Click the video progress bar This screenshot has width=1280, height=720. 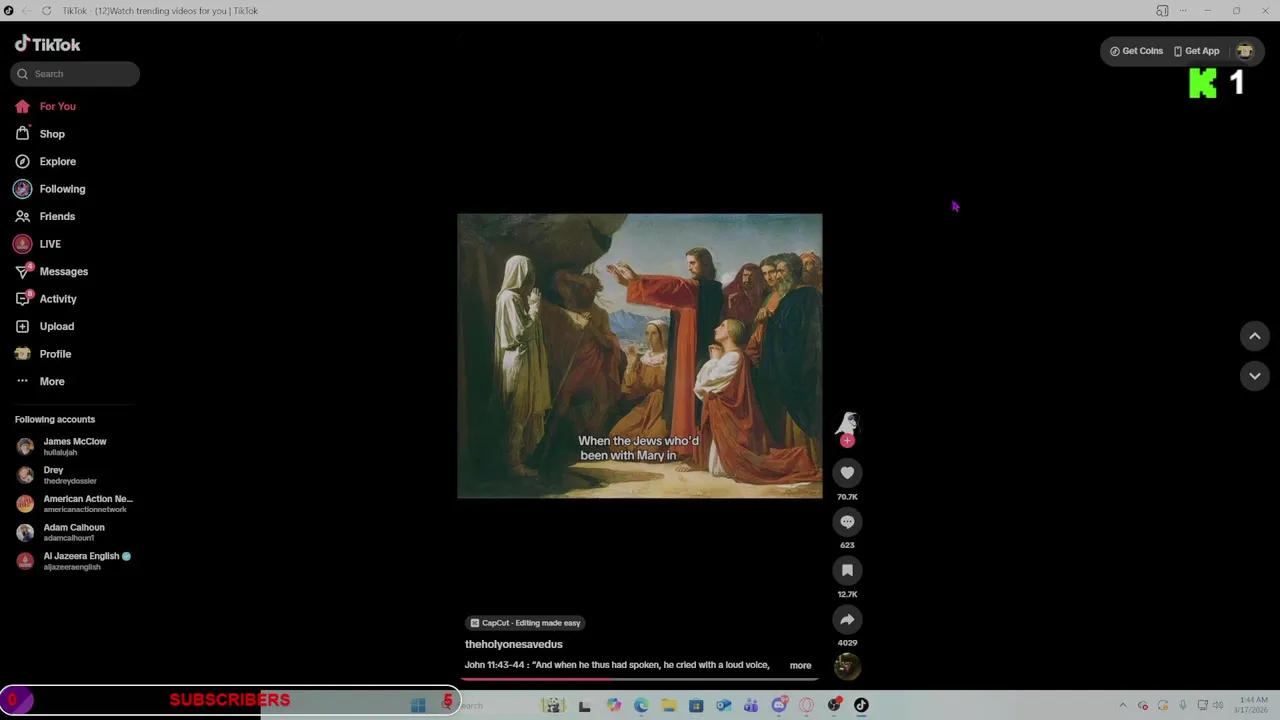click(x=640, y=679)
